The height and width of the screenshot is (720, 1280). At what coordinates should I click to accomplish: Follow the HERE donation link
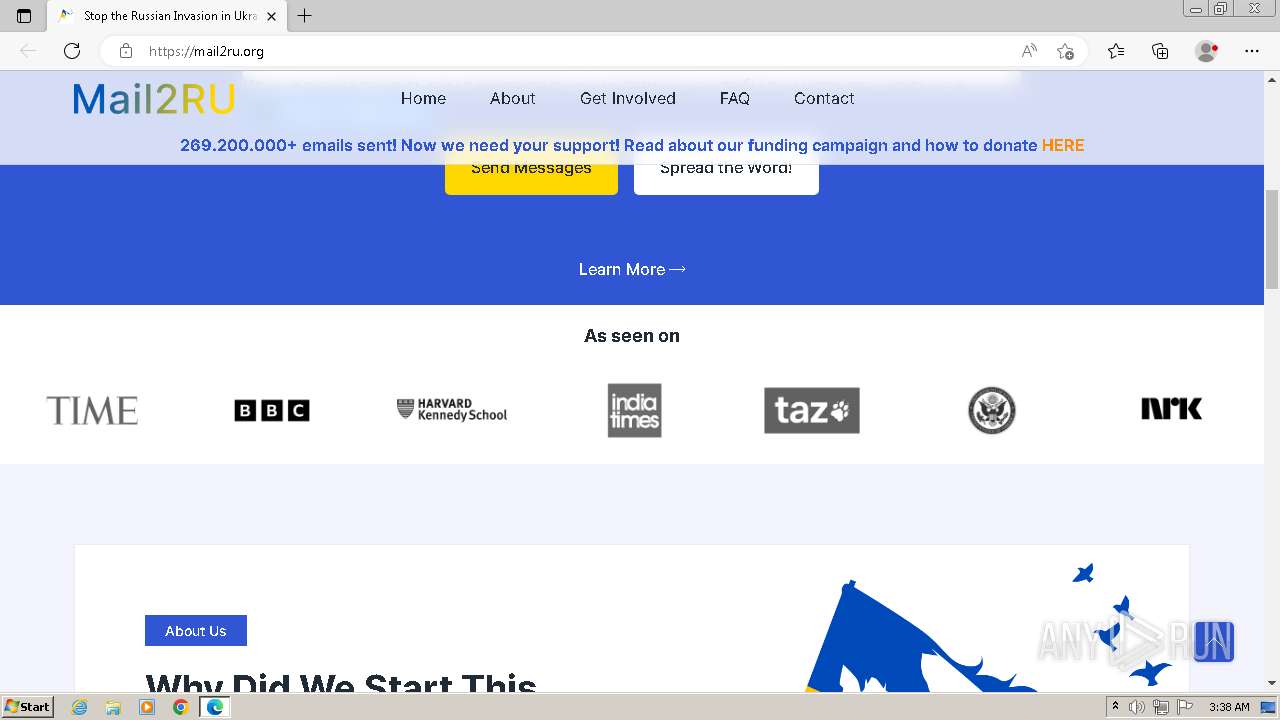(x=1063, y=145)
